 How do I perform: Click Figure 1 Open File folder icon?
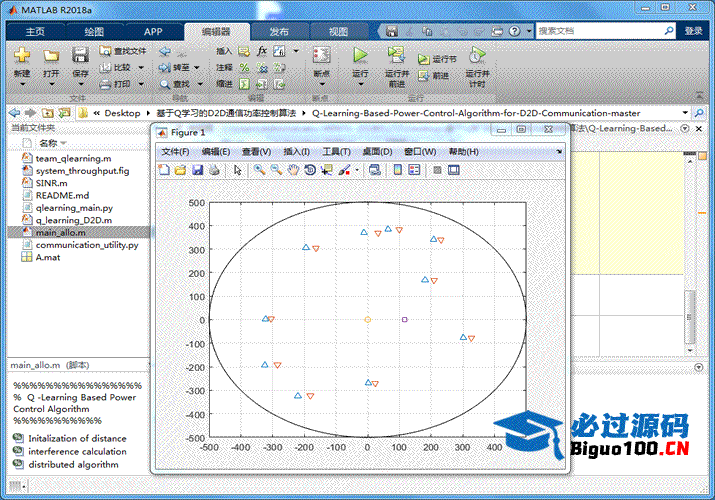pos(181,170)
